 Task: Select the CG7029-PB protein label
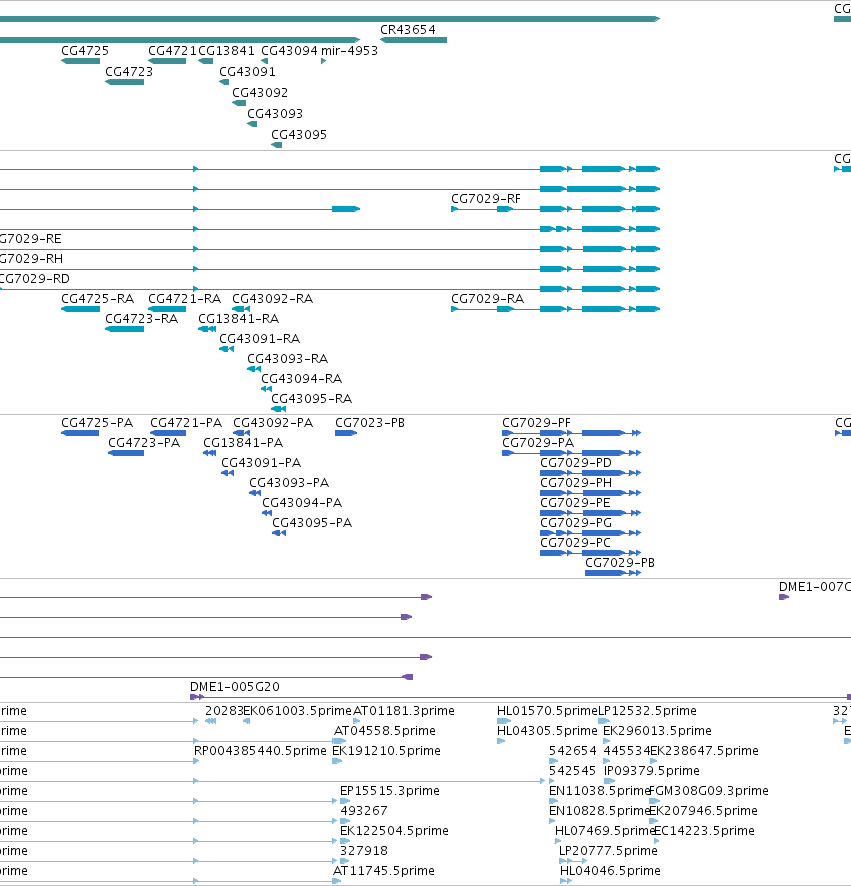click(620, 563)
